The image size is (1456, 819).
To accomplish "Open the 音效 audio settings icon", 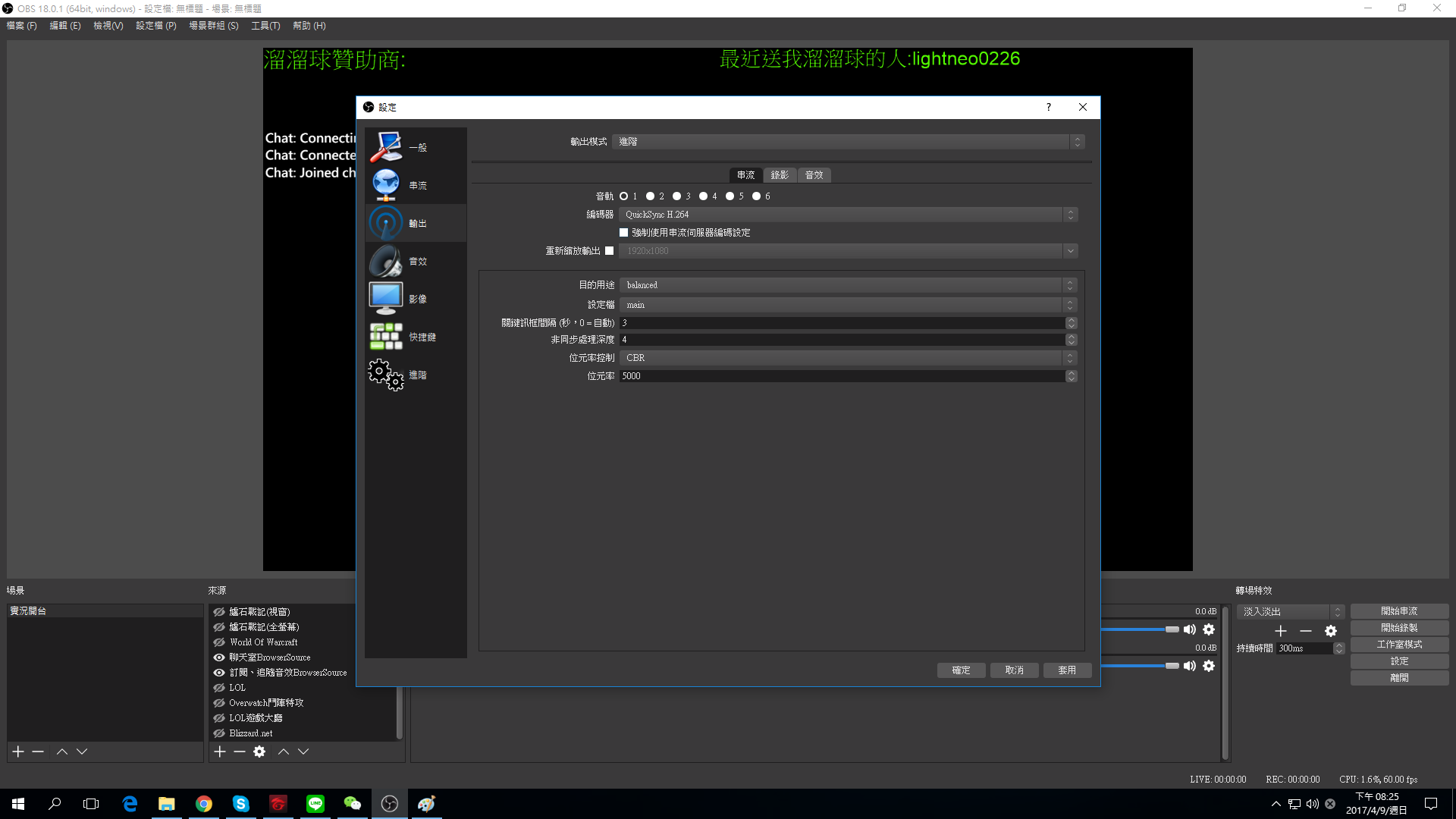I will (386, 261).
